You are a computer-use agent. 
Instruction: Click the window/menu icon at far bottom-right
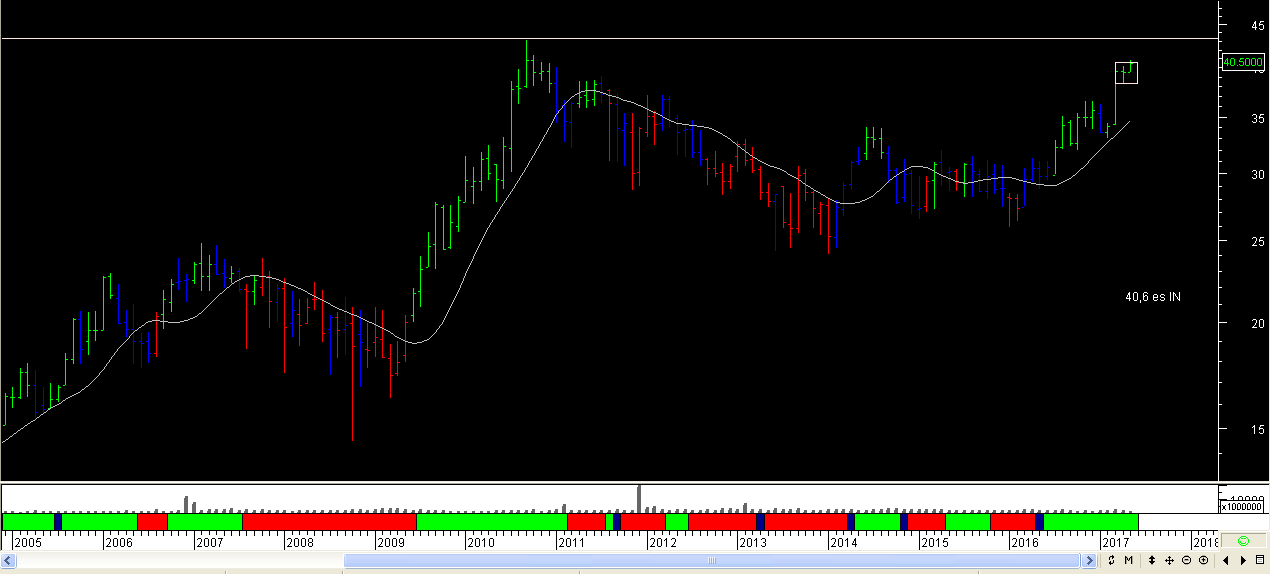click(1260, 560)
